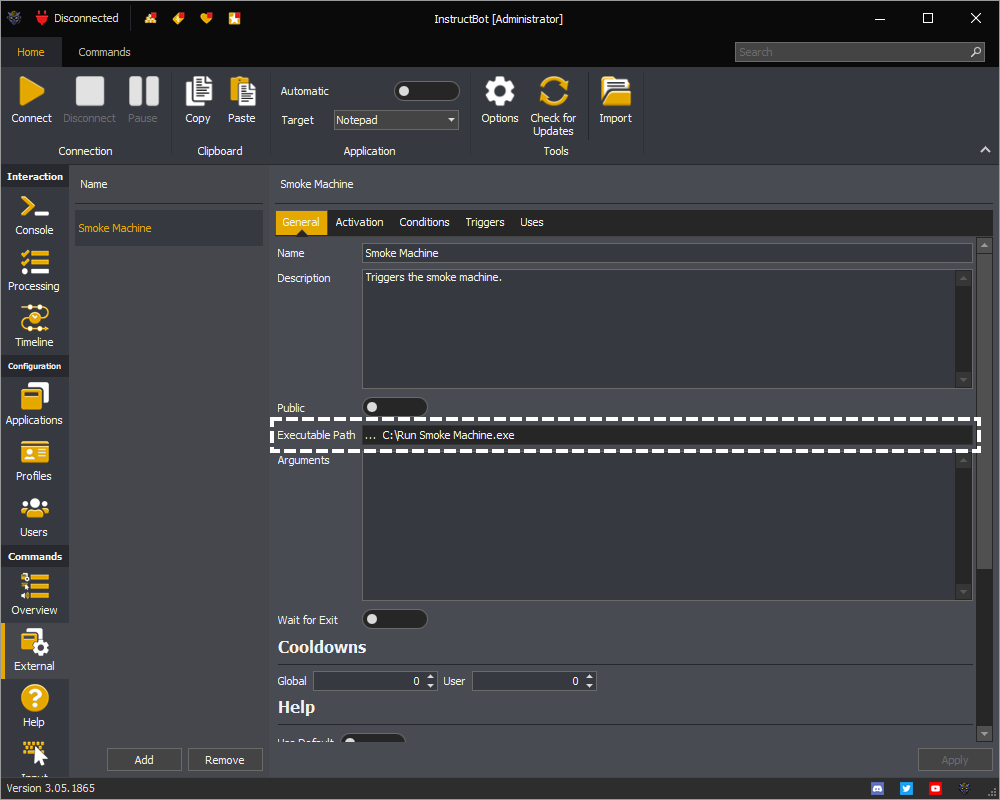Open Options gear in Tools group
Screen dimensions: 1000x800
pyautogui.click(x=499, y=91)
